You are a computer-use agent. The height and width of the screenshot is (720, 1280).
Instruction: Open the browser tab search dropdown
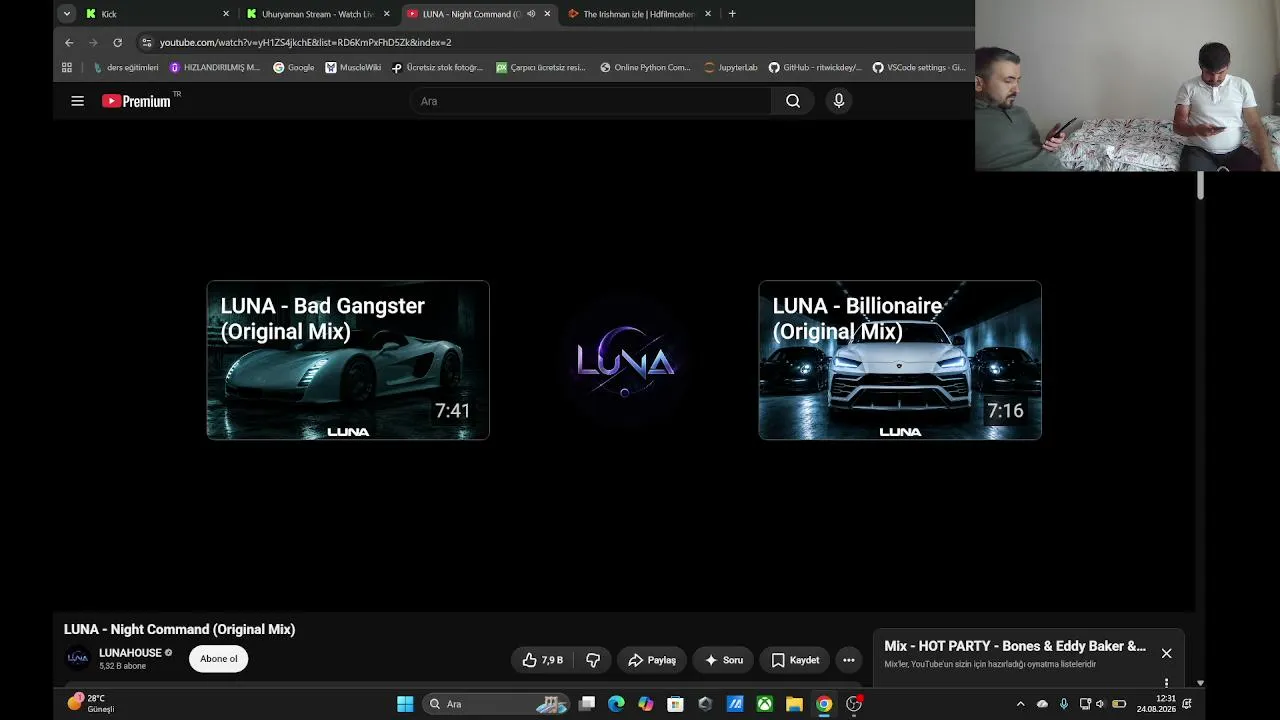66,14
